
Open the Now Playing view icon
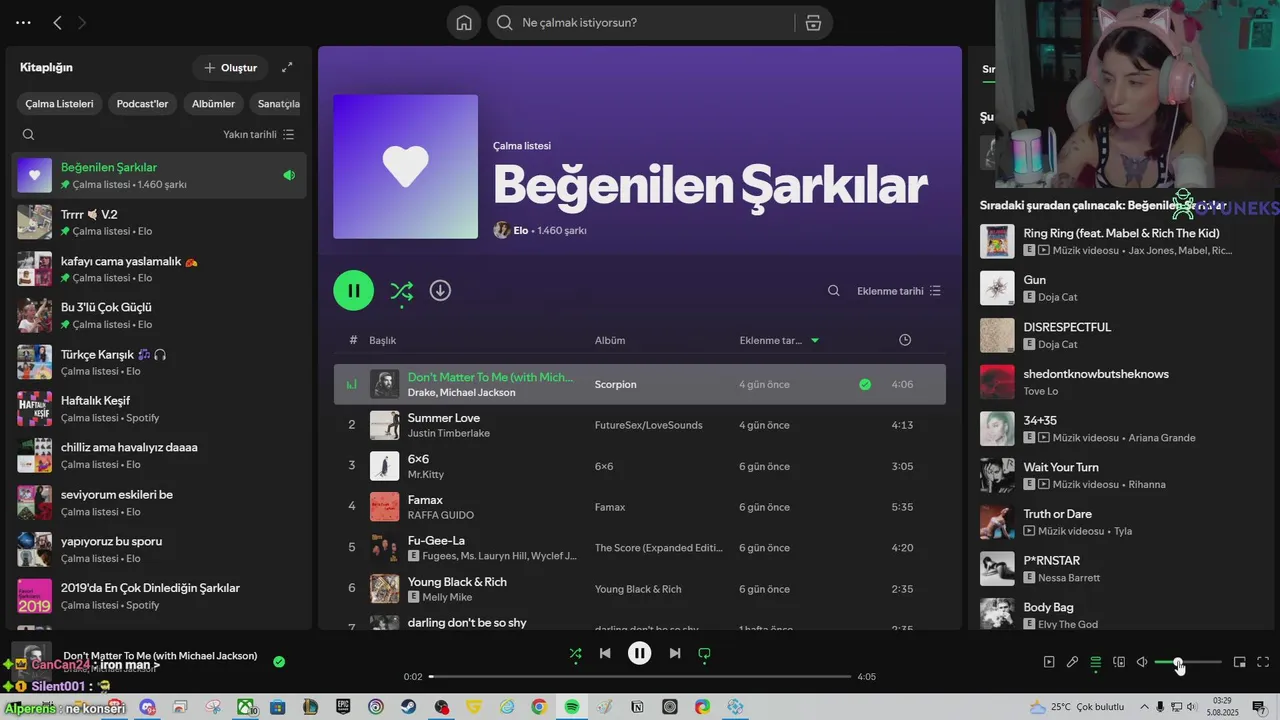(x=1049, y=662)
